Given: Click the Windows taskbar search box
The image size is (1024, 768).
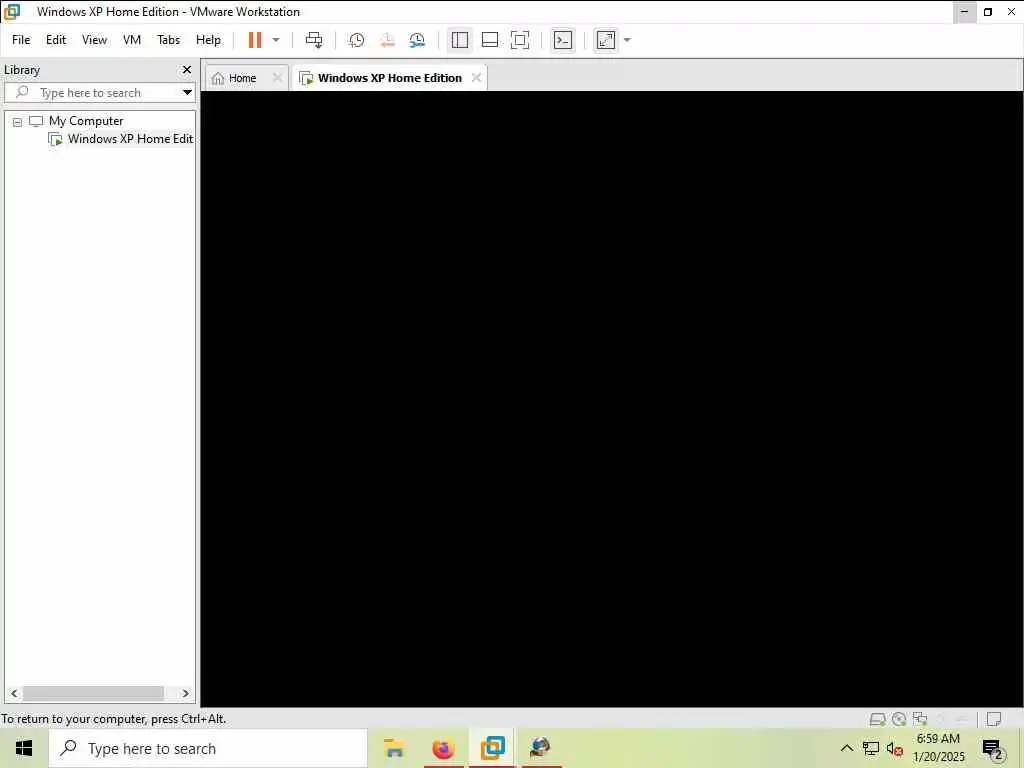Looking at the screenshot, I should (x=208, y=748).
